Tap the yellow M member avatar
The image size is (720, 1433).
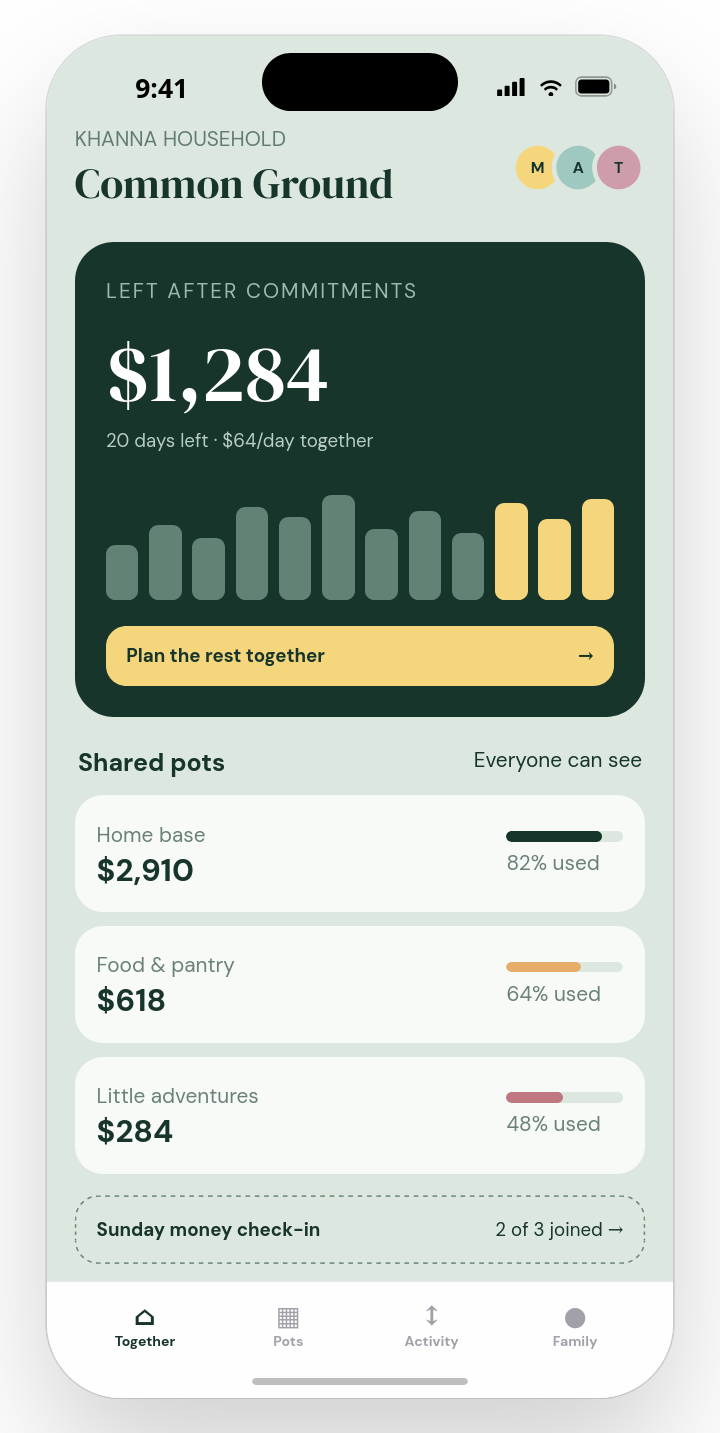(x=537, y=168)
